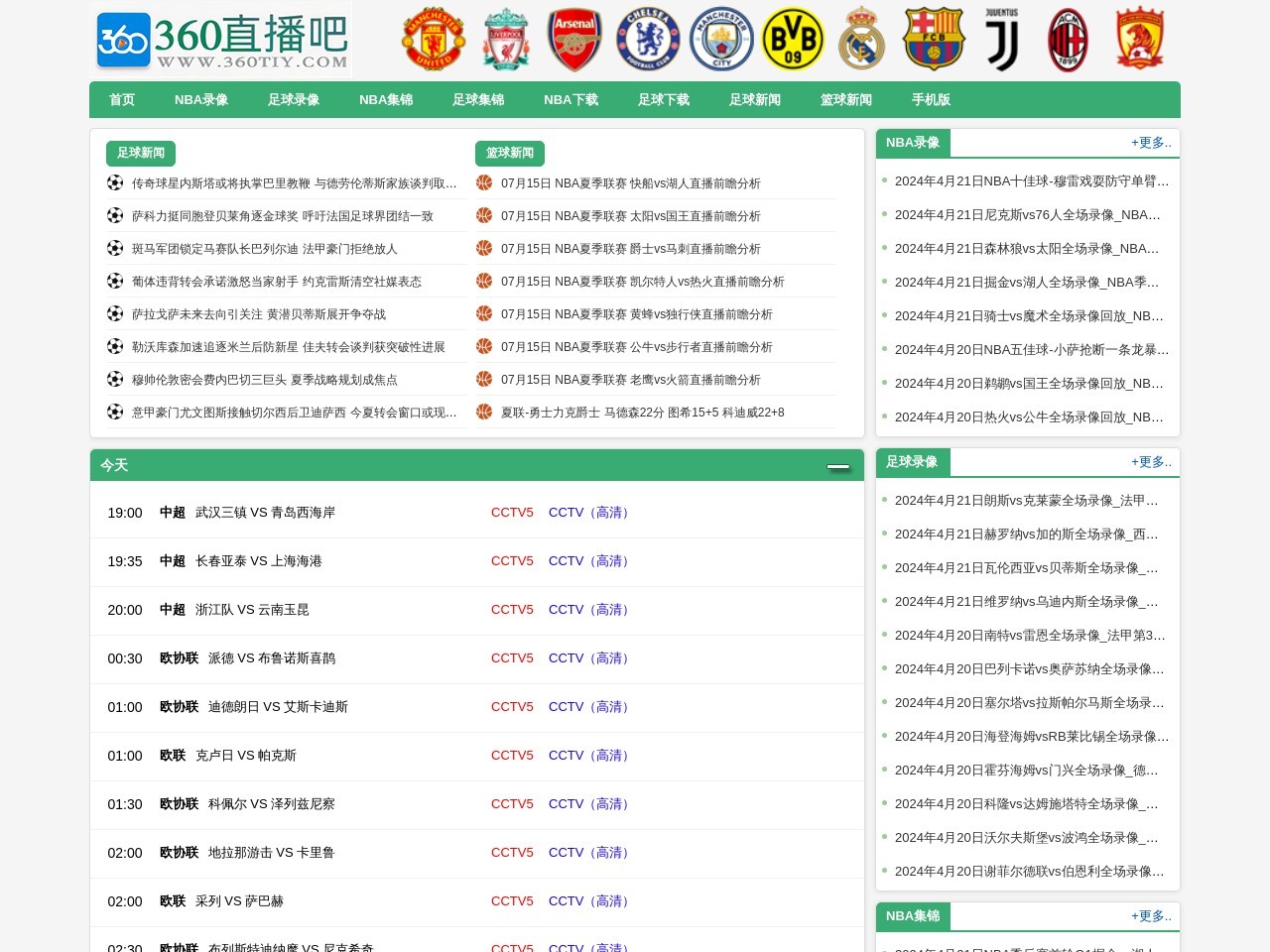The image size is (1270, 952).
Task: Click the Chelsea club crest
Action: [x=648, y=39]
